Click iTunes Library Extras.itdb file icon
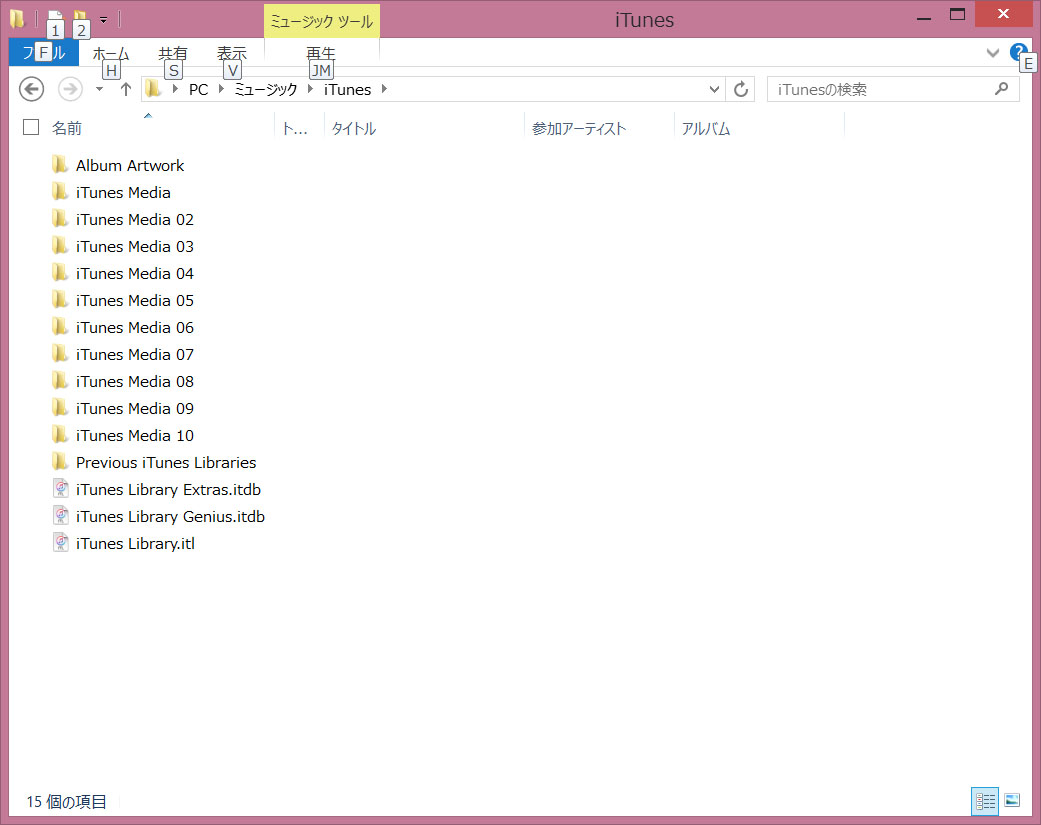Viewport: 1041px width, 825px height. (x=60, y=489)
